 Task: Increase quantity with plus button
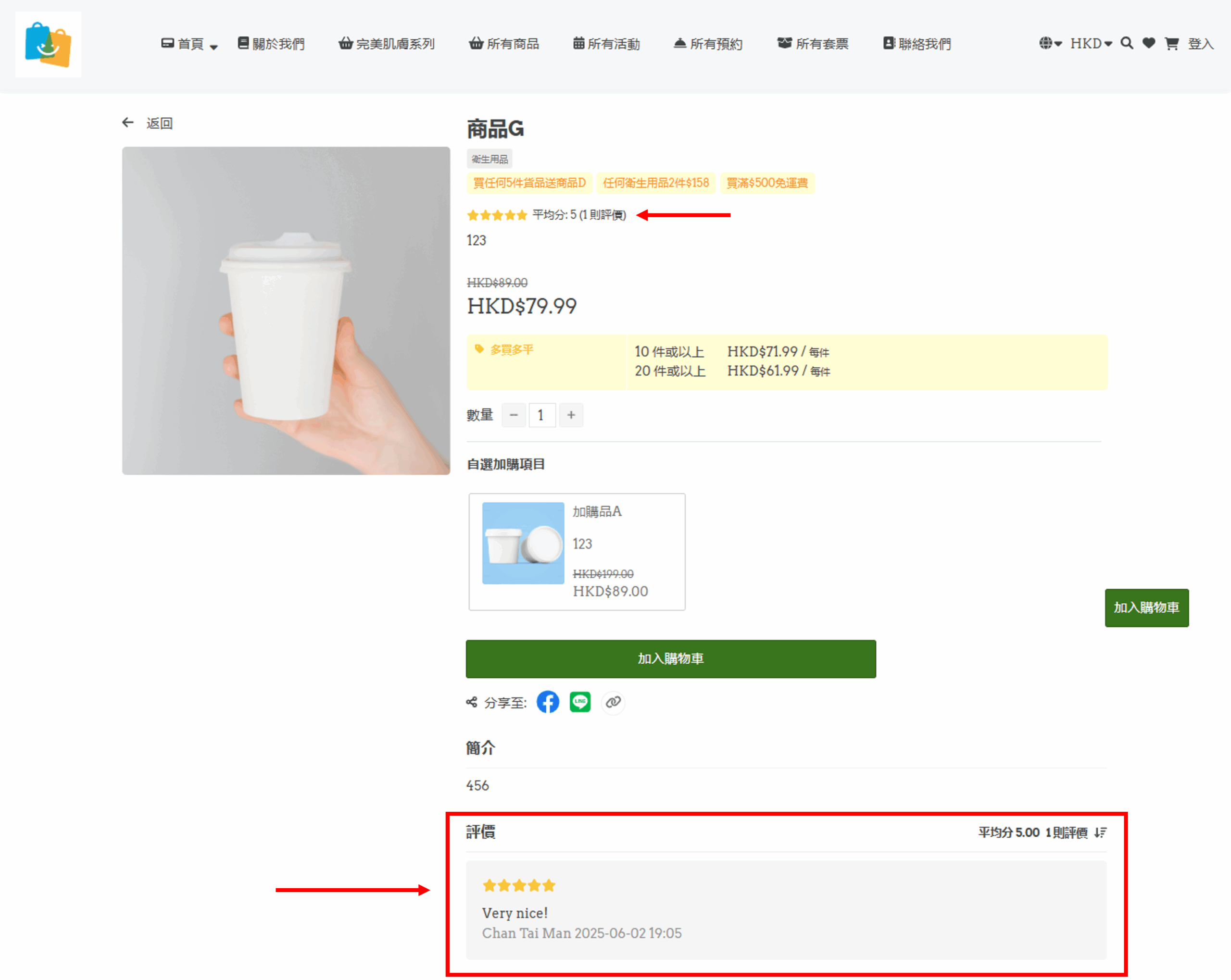click(x=571, y=415)
